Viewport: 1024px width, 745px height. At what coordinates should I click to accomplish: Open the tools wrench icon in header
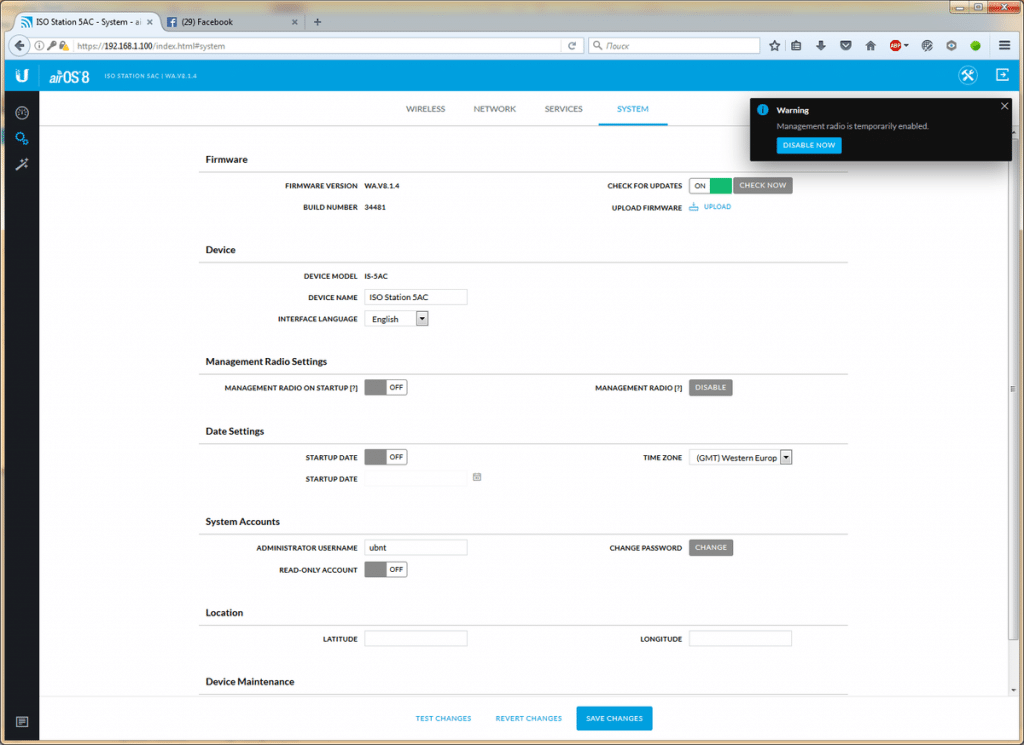coord(967,76)
